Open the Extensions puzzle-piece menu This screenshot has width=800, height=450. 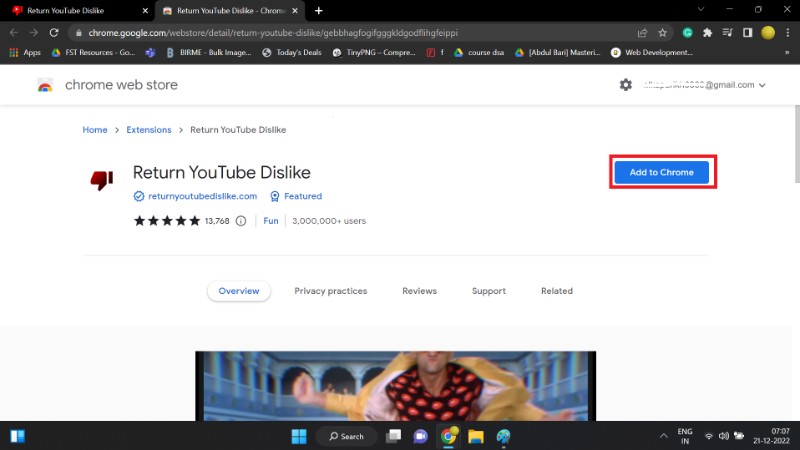click(x=708, y=32)
